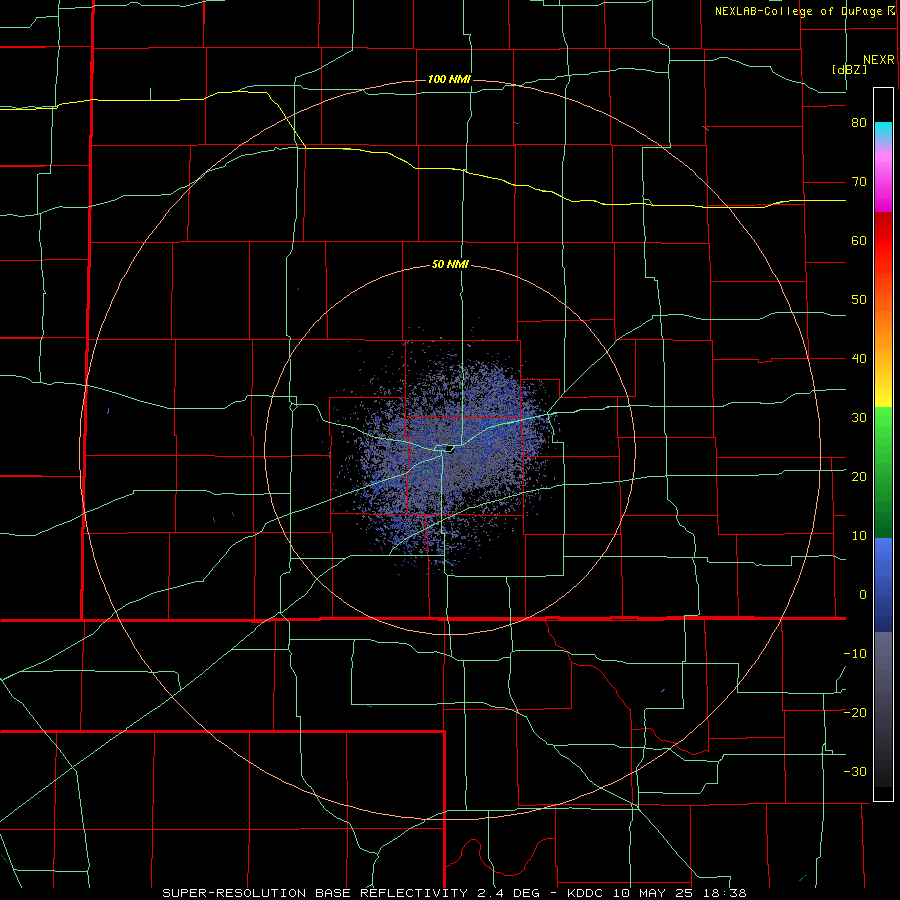This screenshot has height=900, width=900.
Task: Click the 60 dBZ scale value
Action: [859, 240]
